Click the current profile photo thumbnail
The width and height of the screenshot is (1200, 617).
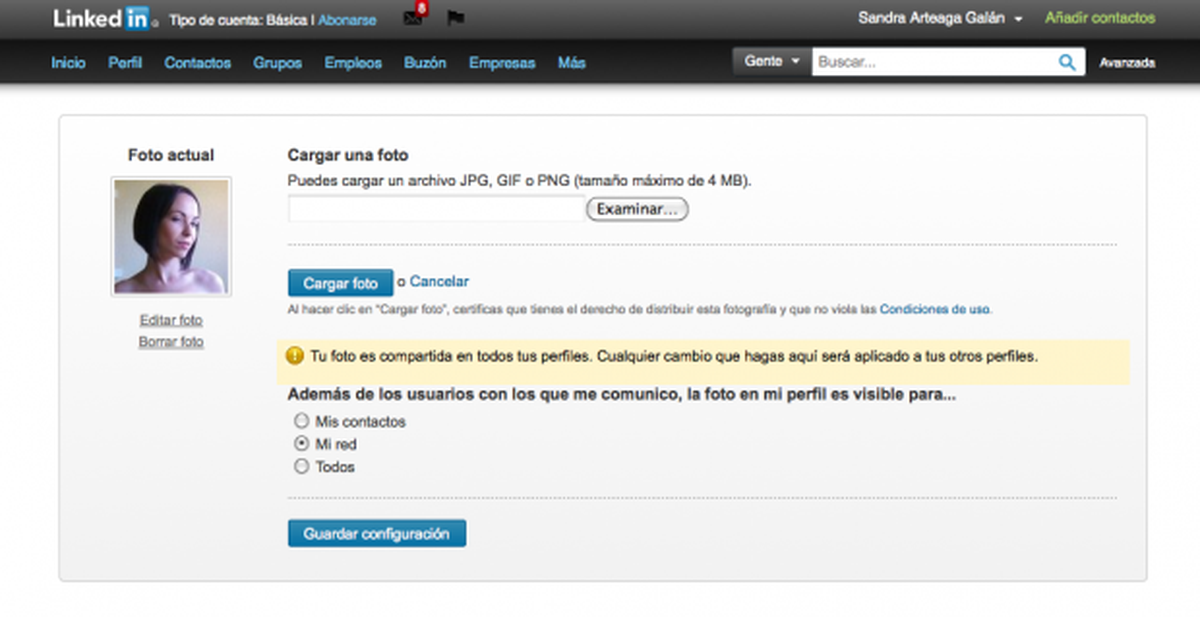tap(171, 235)
